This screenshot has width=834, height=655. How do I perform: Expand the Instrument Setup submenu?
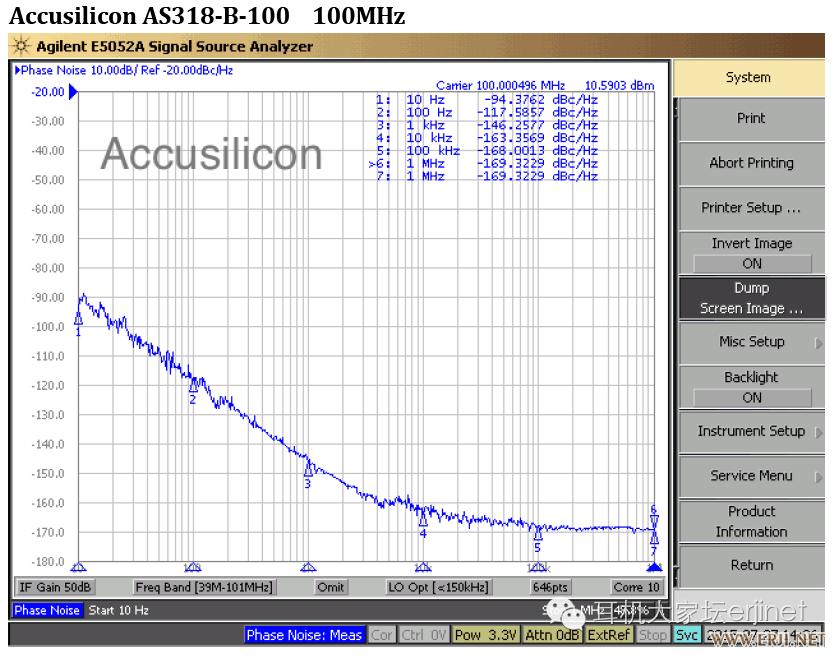click(x=751, y=431)
